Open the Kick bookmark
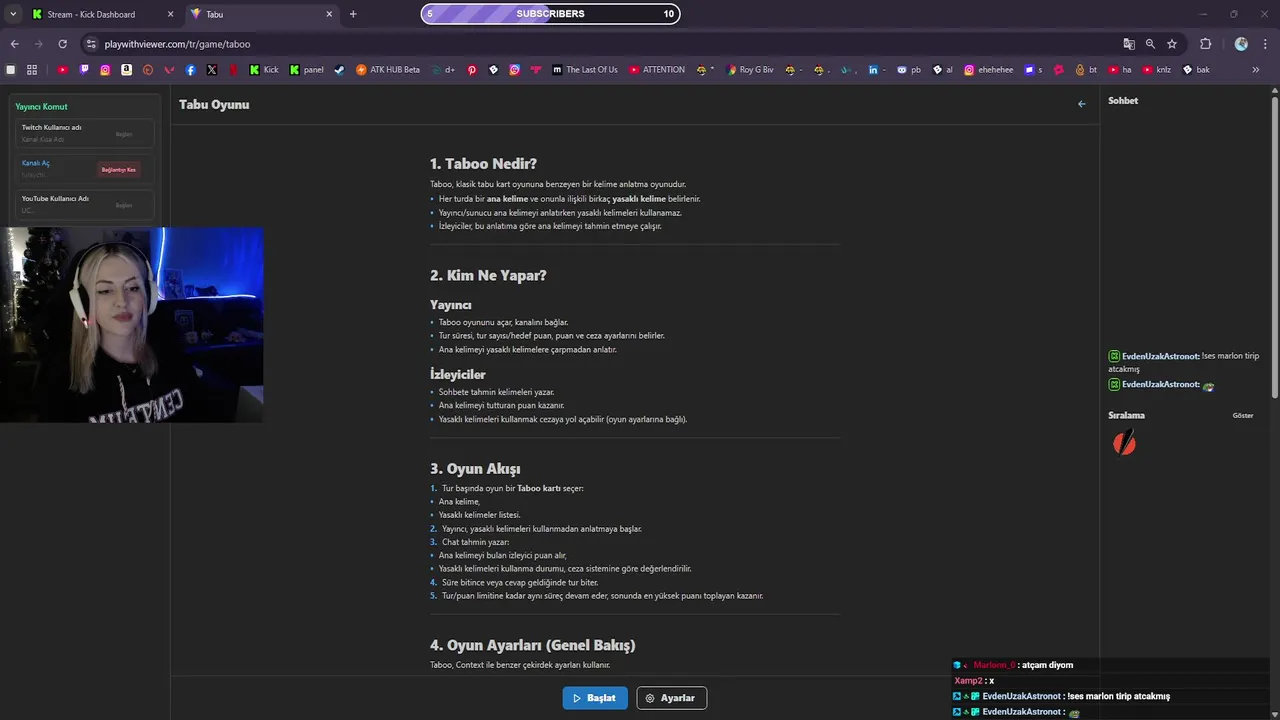Screen dimensions: 1280x720 pyautogui.click(x=264, y=70)
